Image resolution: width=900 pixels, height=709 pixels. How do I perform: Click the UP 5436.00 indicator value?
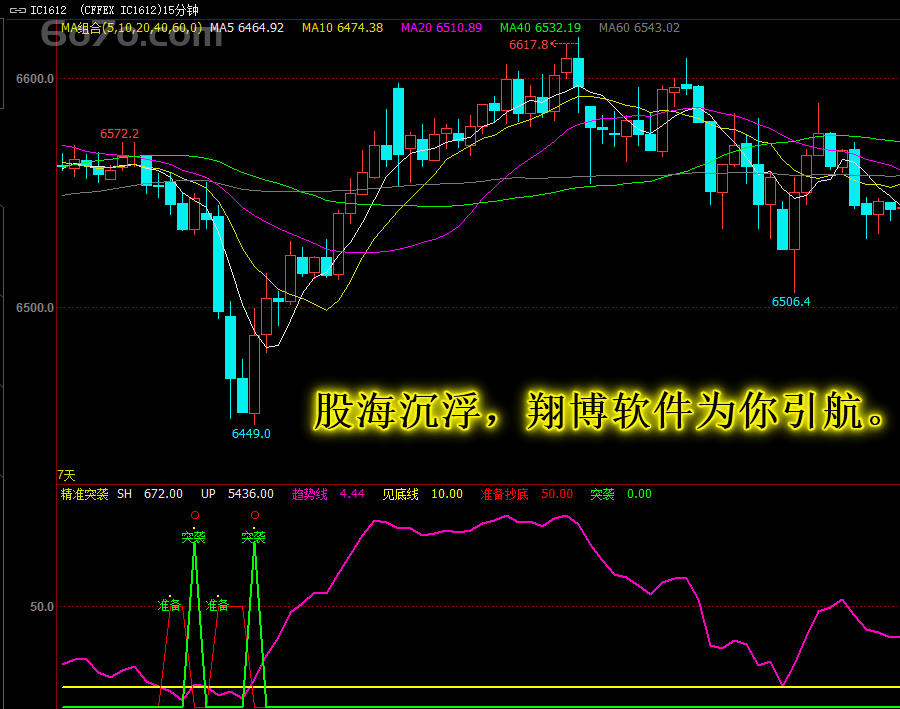[x=237, y=494]
